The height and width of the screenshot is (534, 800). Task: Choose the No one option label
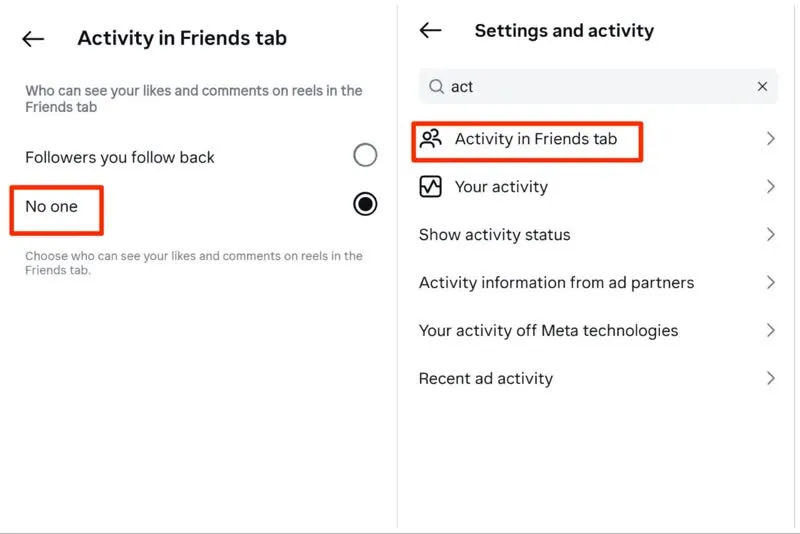[x=51, y=206]
